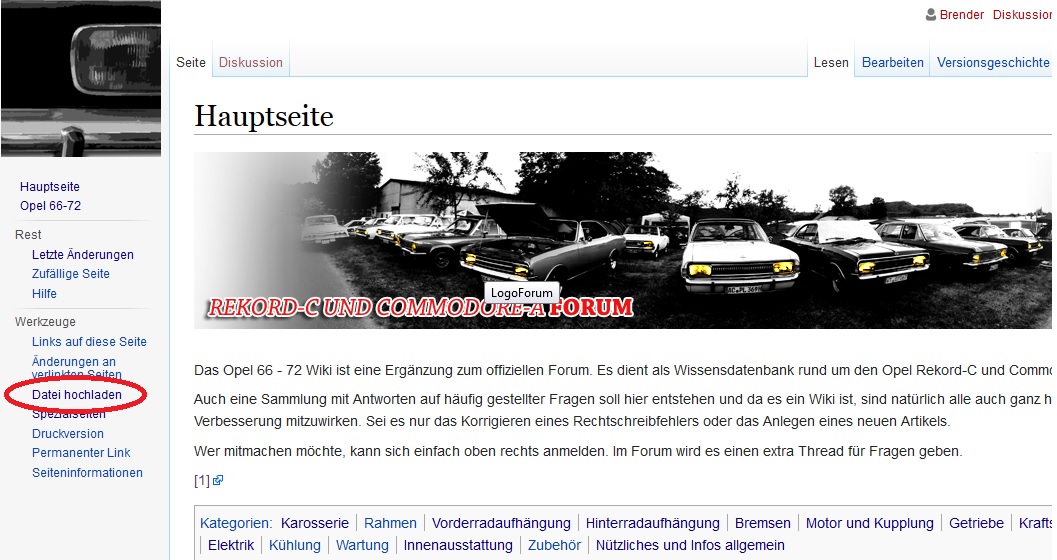This screenshot has width=1057, height=560.
Task: Open Seiteninformationen
Action: [88, 473]
